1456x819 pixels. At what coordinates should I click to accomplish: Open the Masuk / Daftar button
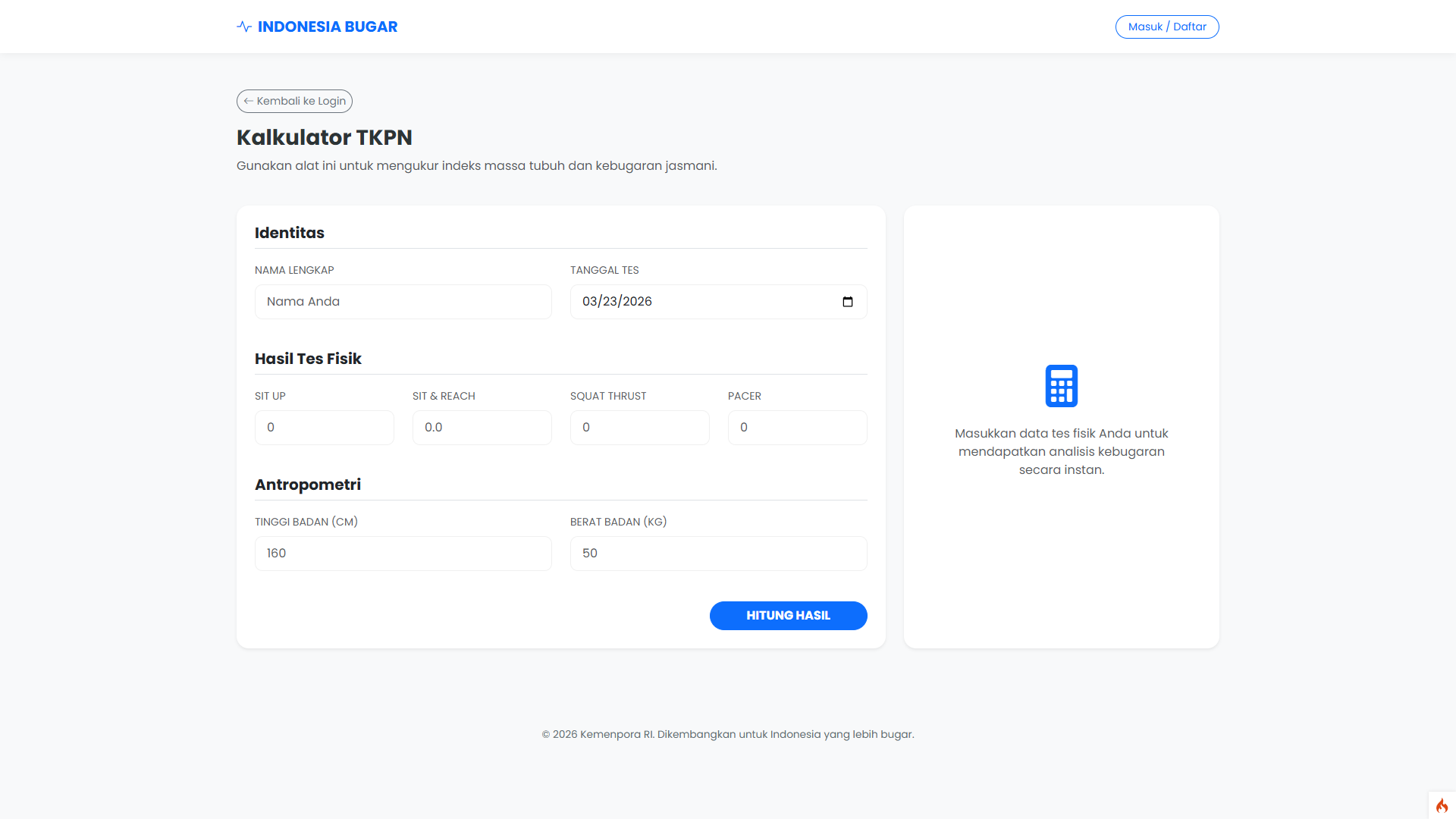[1166, 27]
